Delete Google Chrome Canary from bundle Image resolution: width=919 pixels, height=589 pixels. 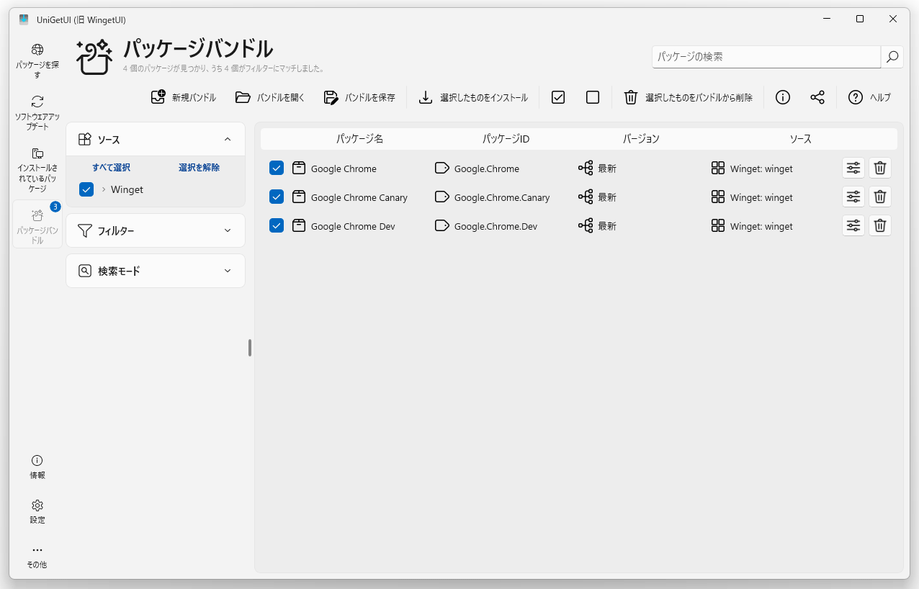(880, 197)
